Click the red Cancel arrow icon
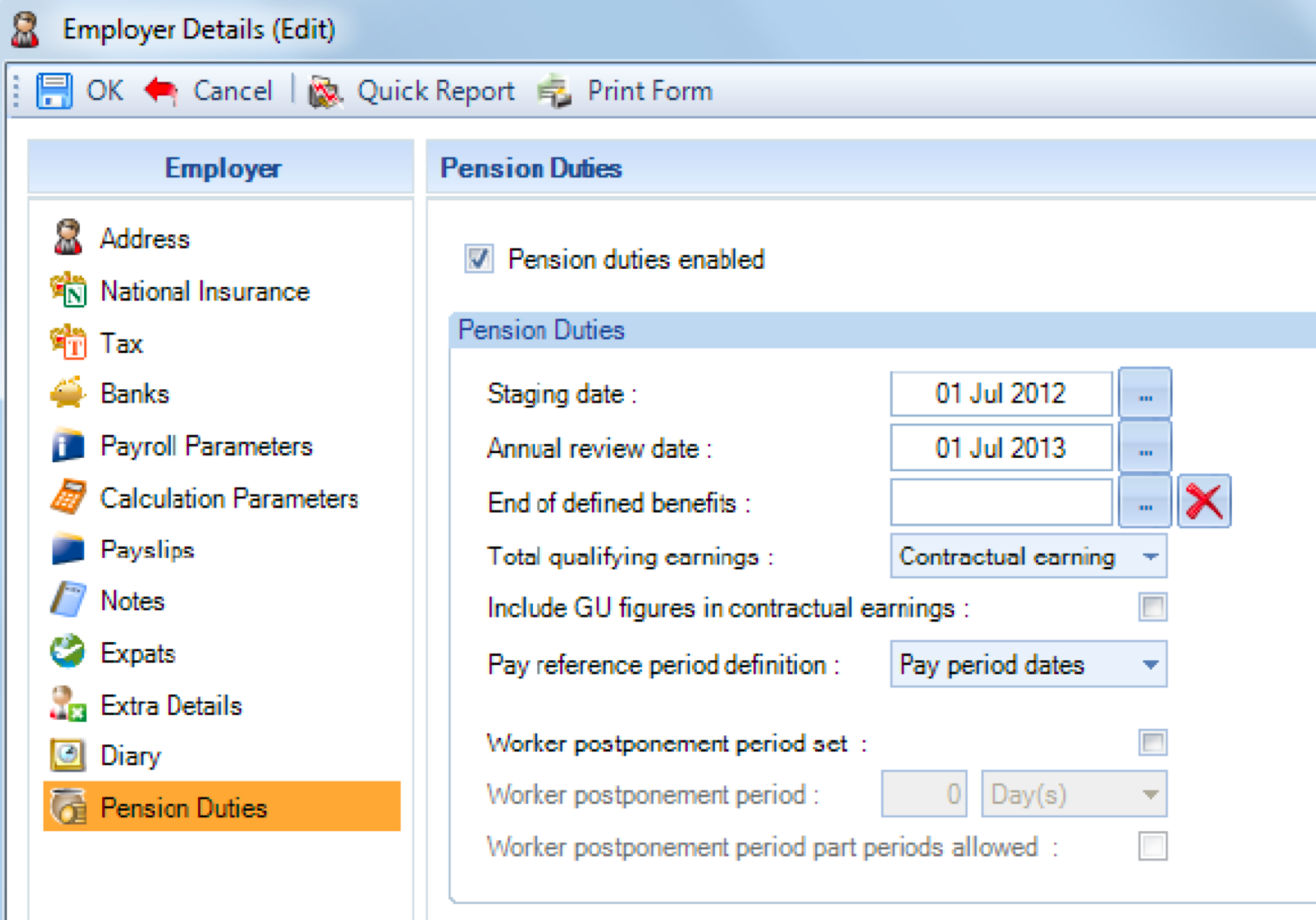The width and height of the screenshot is (1316, 920). pyautogui.click(x=161, y=91)
